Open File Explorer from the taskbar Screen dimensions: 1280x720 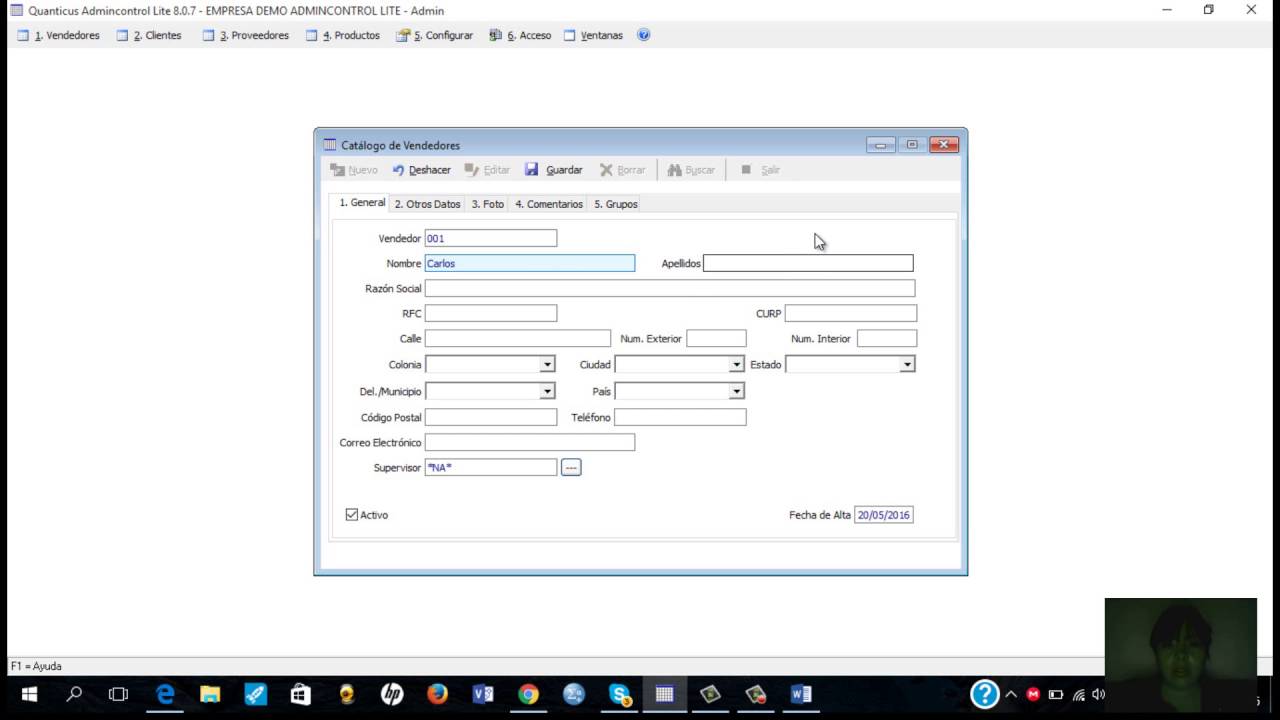pyautogui.click(x=210, y=694)
